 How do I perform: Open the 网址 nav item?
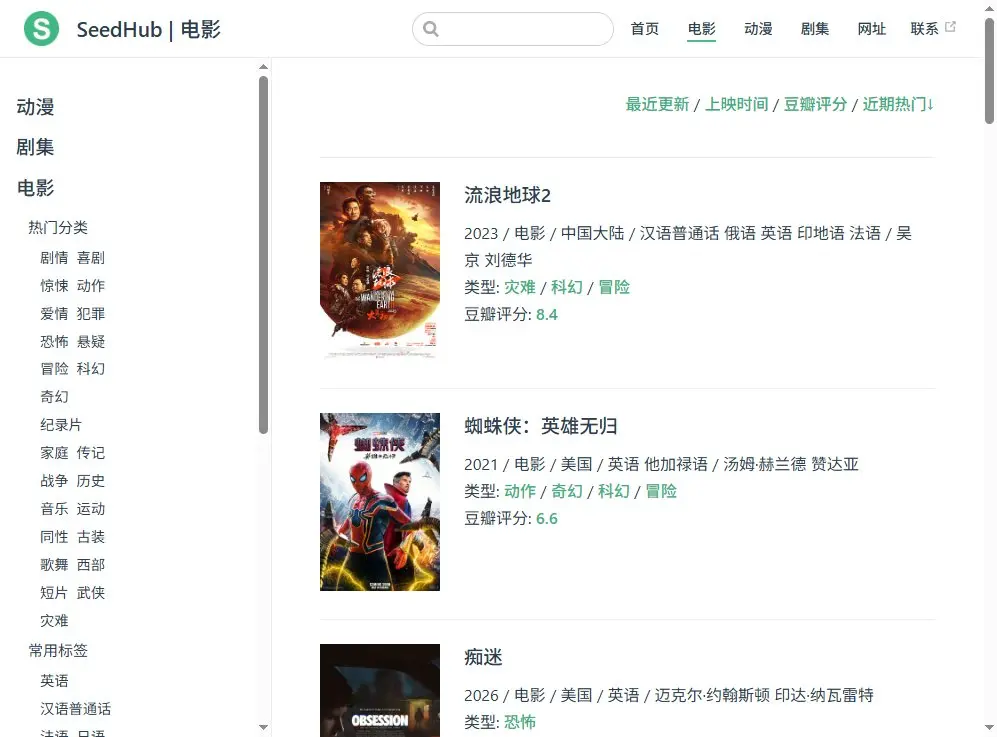pos(871,29)
